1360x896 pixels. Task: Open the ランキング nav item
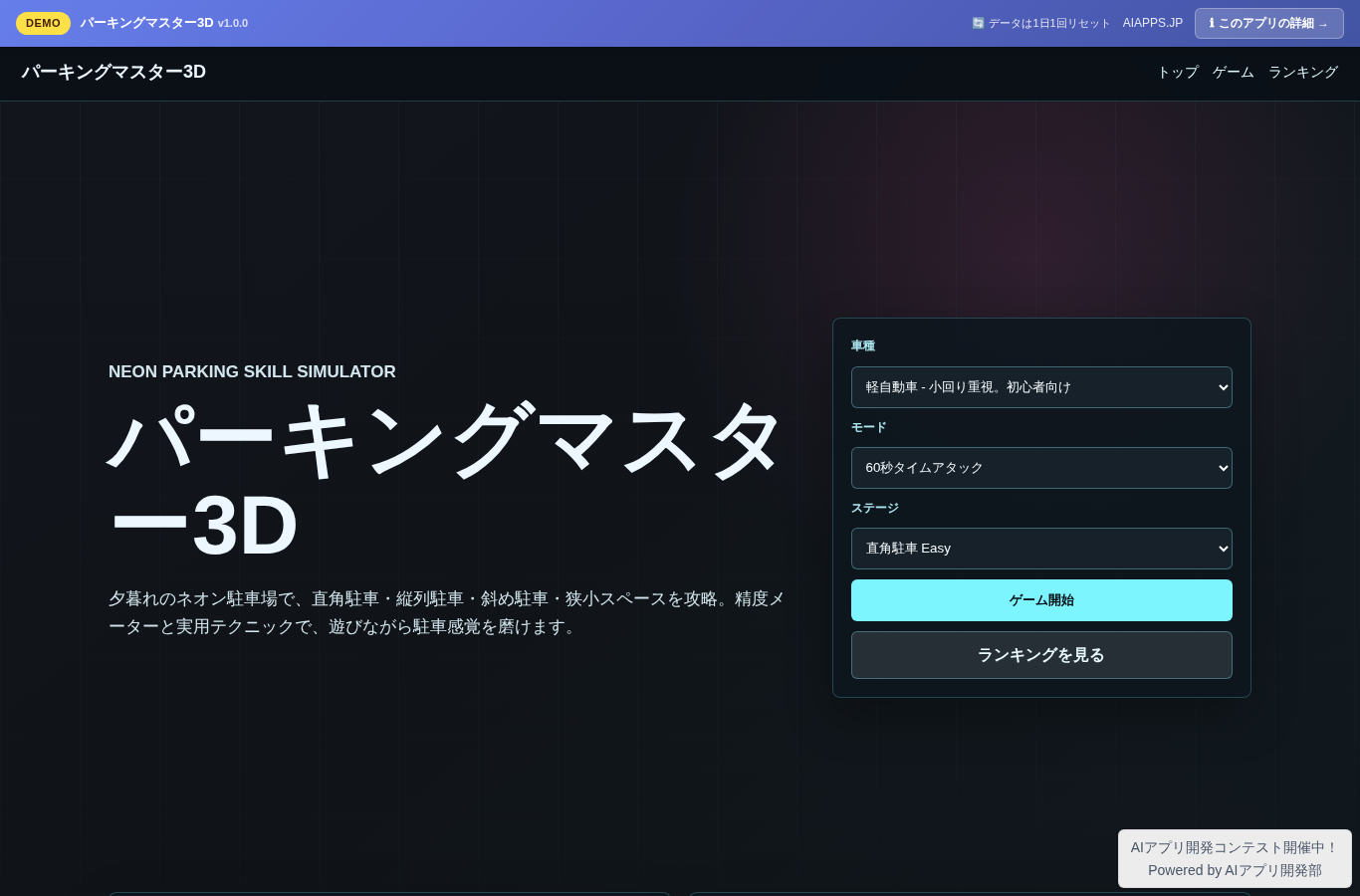tap(1303, 73)
